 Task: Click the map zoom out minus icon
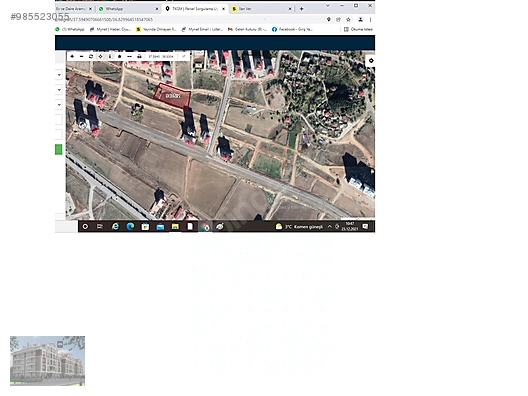(81, 57)
